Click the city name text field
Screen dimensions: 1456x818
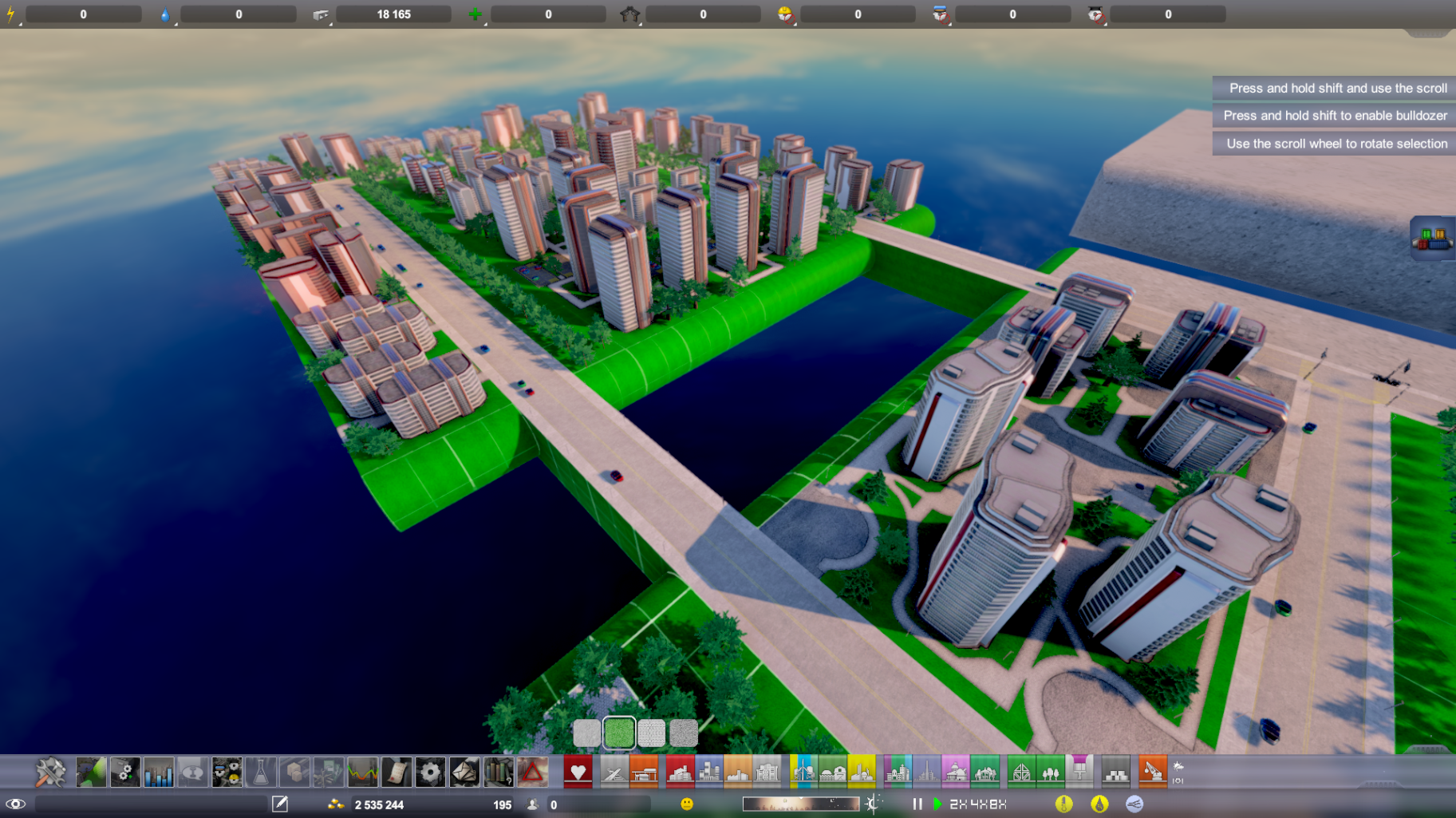(152, 804)
